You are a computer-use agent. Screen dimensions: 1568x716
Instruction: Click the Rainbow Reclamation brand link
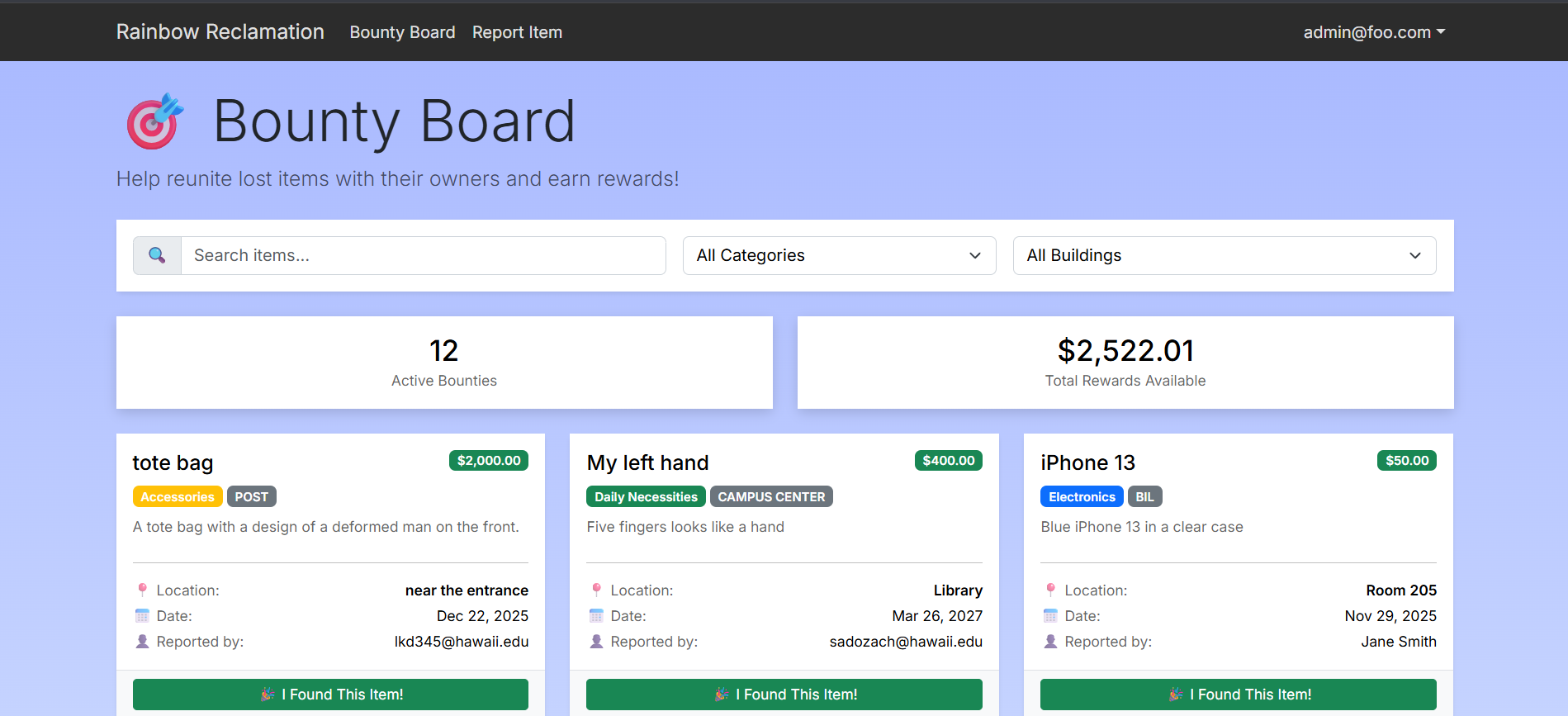220,31
